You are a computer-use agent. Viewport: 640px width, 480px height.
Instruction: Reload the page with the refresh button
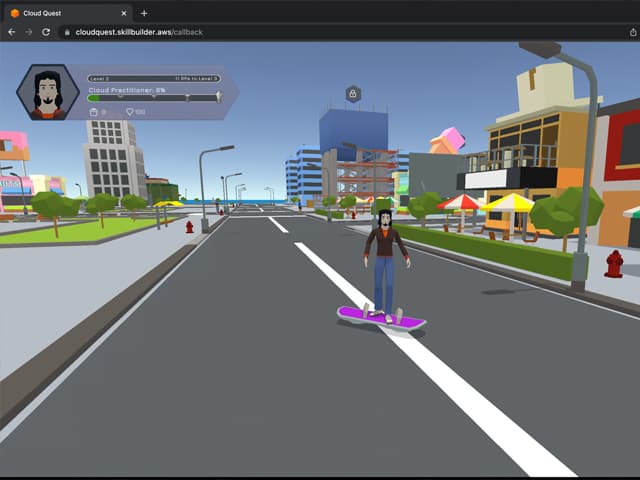pos(46,32)
